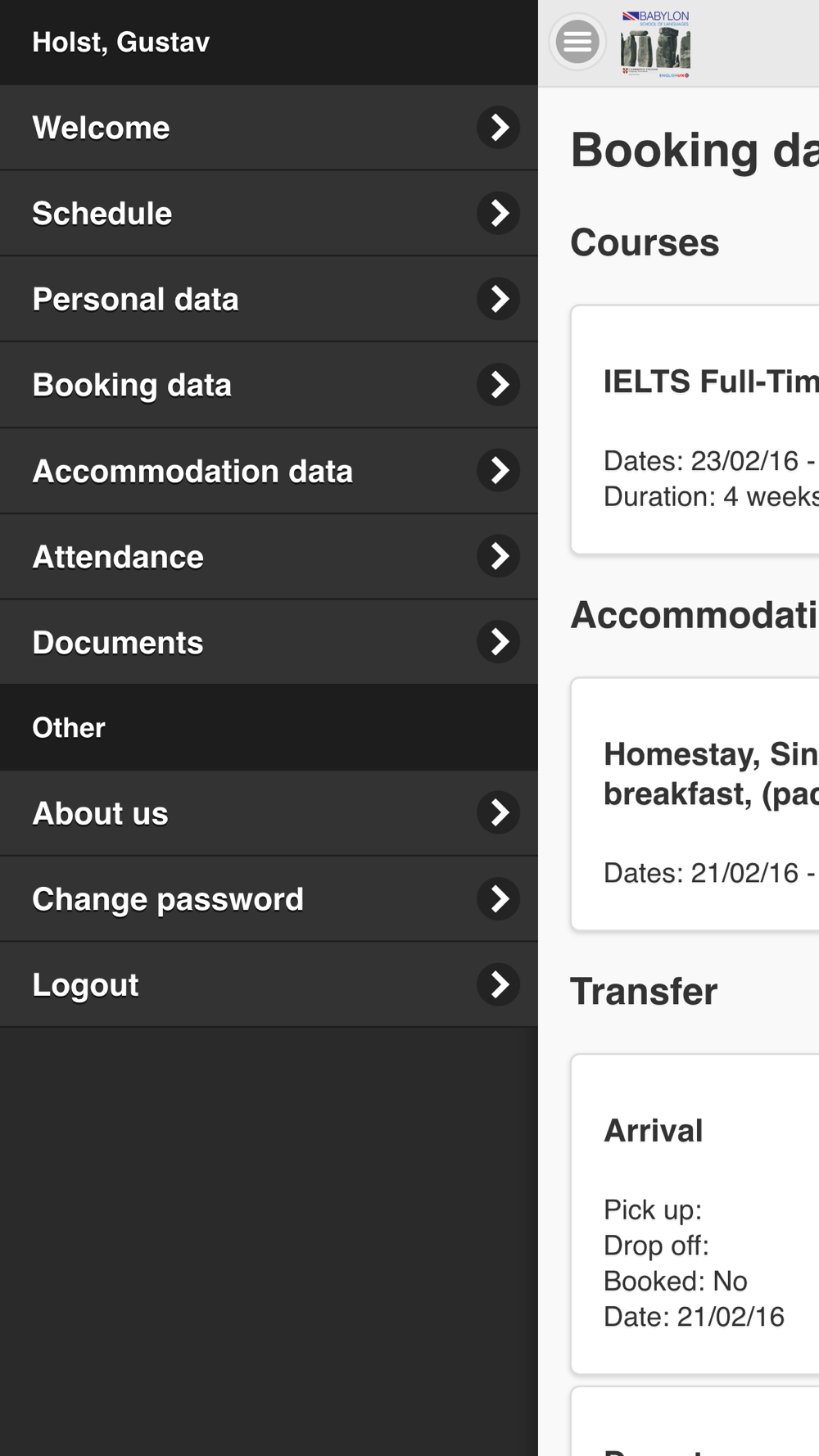Open the Booking data menu item
Image resolution: width=819 pixels, height=1456 pixels.
click(x=269, y=385)
